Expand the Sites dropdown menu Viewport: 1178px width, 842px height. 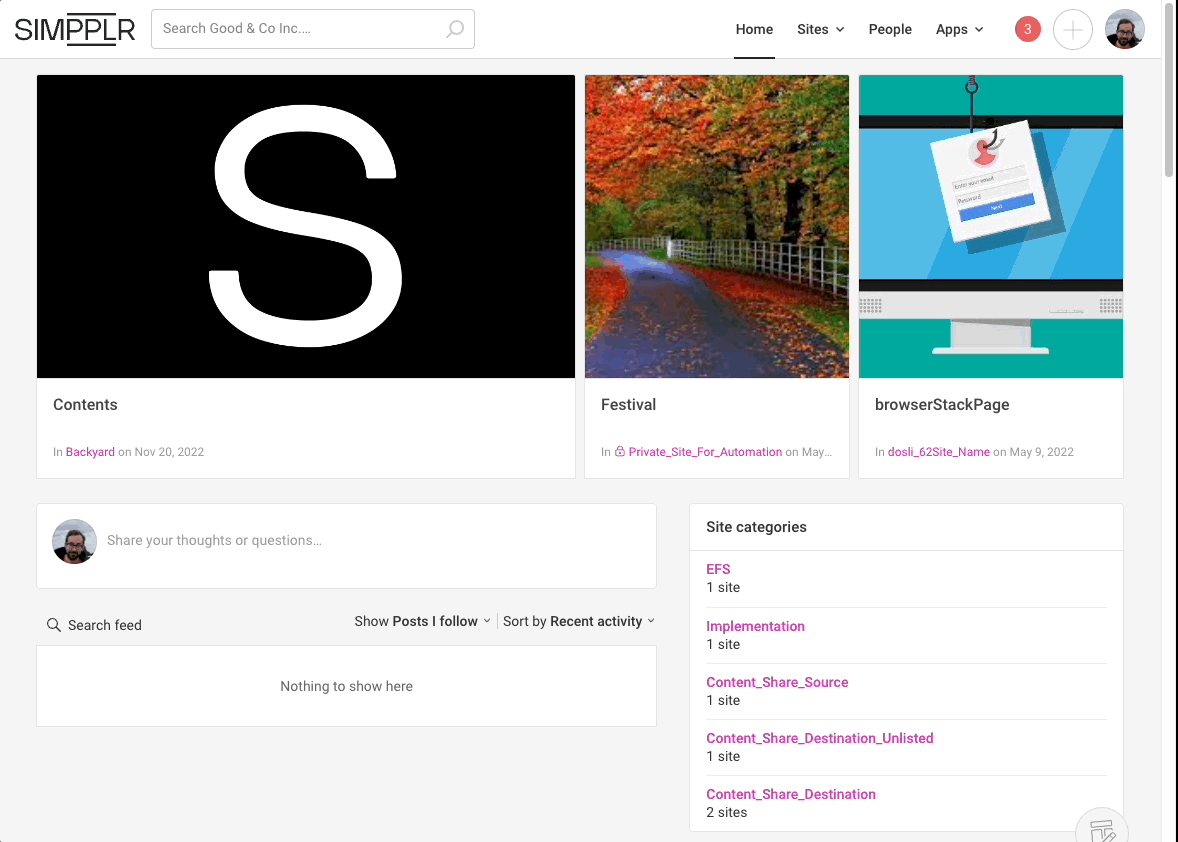coord(820,29)
